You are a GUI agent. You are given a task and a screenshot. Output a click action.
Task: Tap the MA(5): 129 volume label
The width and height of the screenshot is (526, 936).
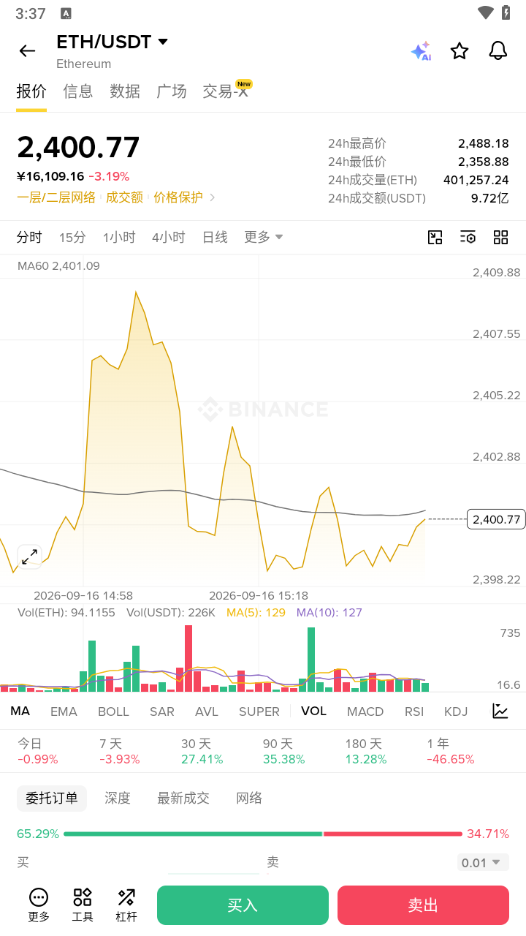[x=256, y=612]
